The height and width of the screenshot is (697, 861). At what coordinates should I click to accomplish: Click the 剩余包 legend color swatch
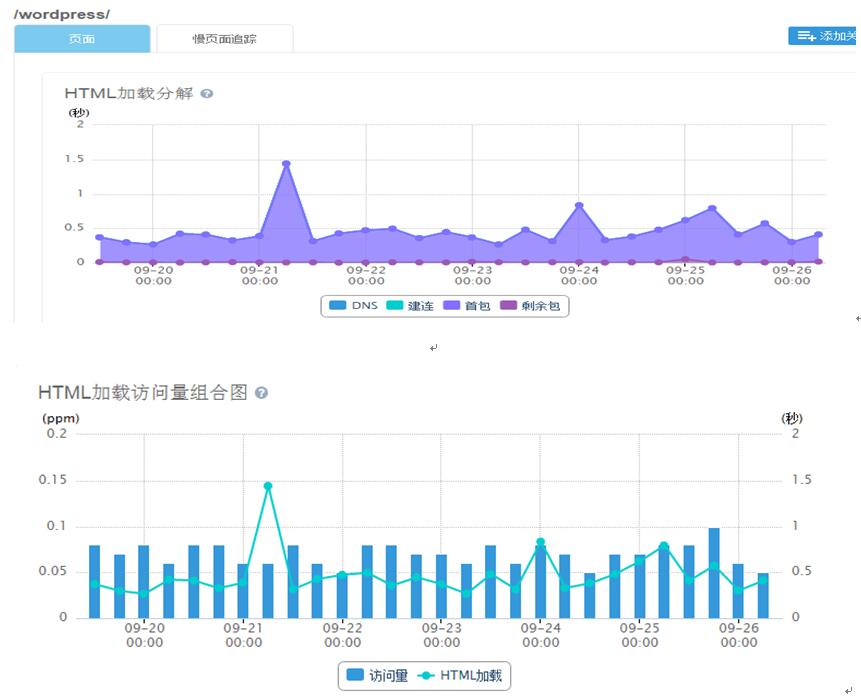click(509, 306)
